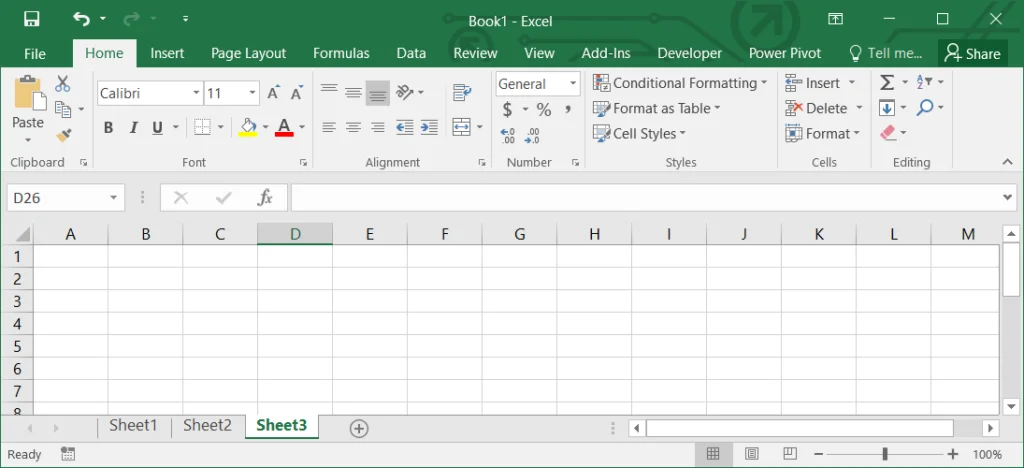Expand Cell Styles gallery

click(x=639, y=134)
